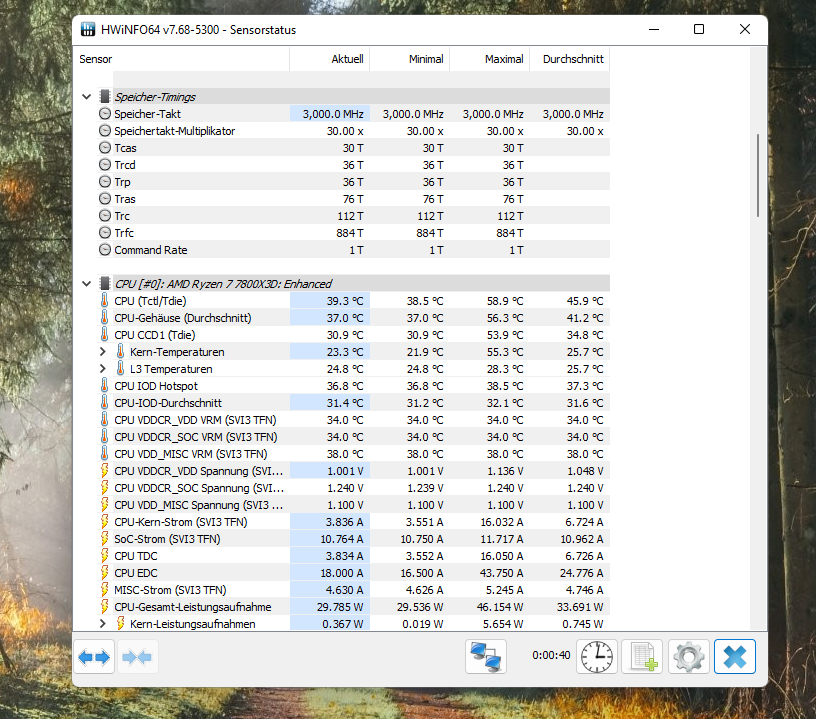Select the Trfc row clock icon
Viewport: 816px width, 719px height.
pyautogui.click(x=105, y=233)
